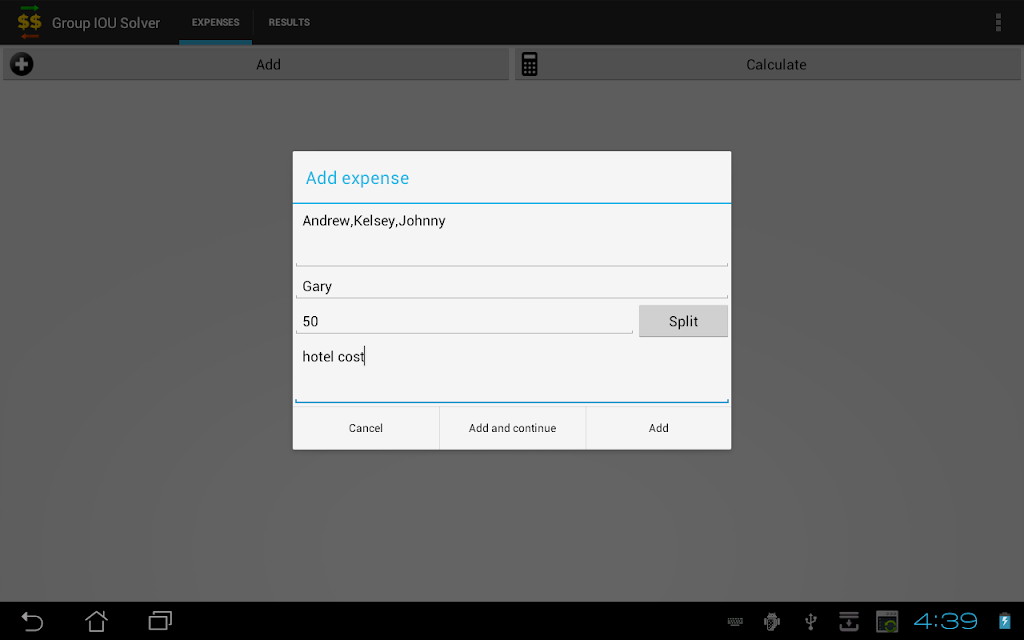
Task: Focus the hotel cost description field
Action: pos(512,372)
